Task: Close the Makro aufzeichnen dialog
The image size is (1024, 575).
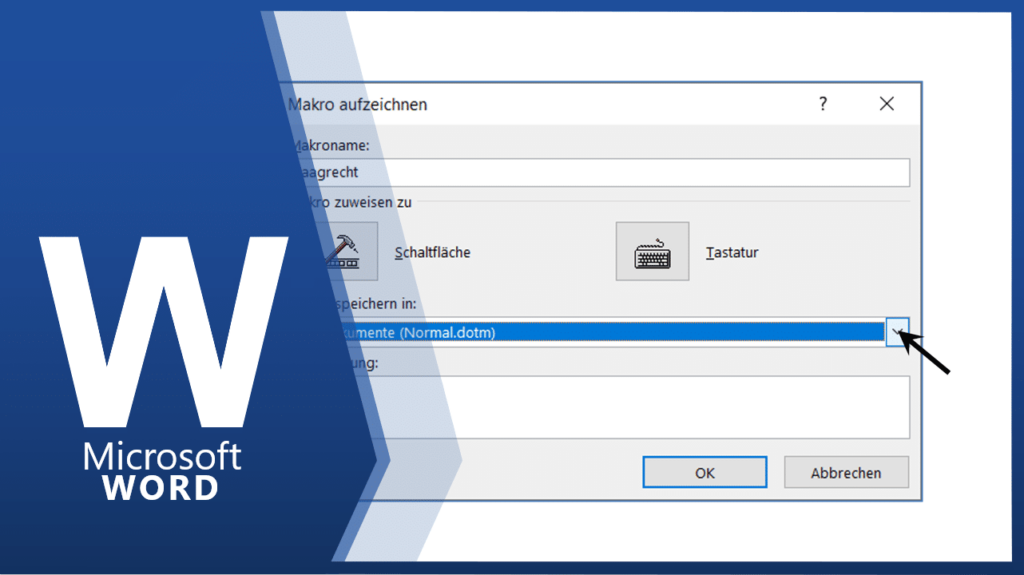Action: click(x=886, y=104)
